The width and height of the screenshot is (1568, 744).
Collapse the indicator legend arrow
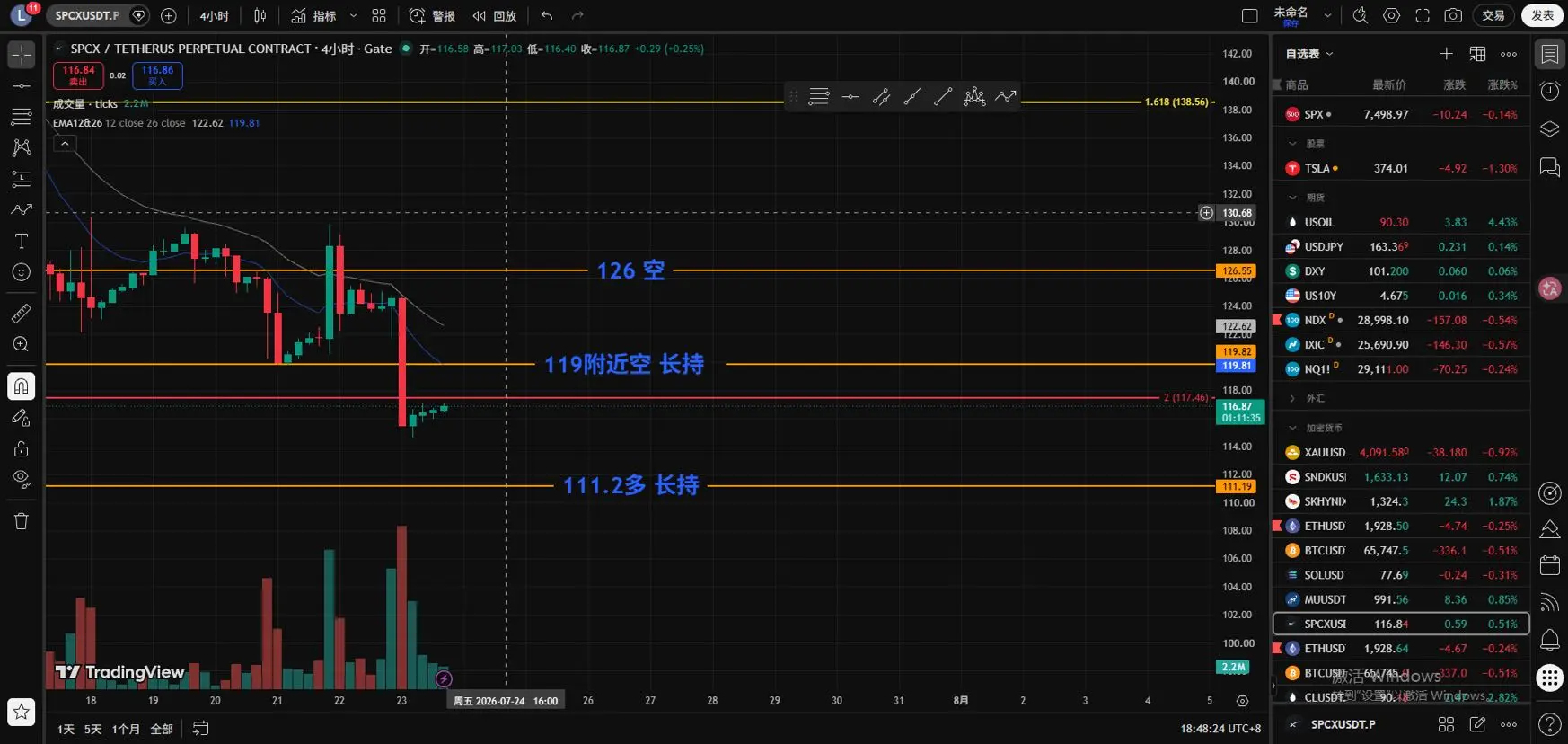click(65, 143)
